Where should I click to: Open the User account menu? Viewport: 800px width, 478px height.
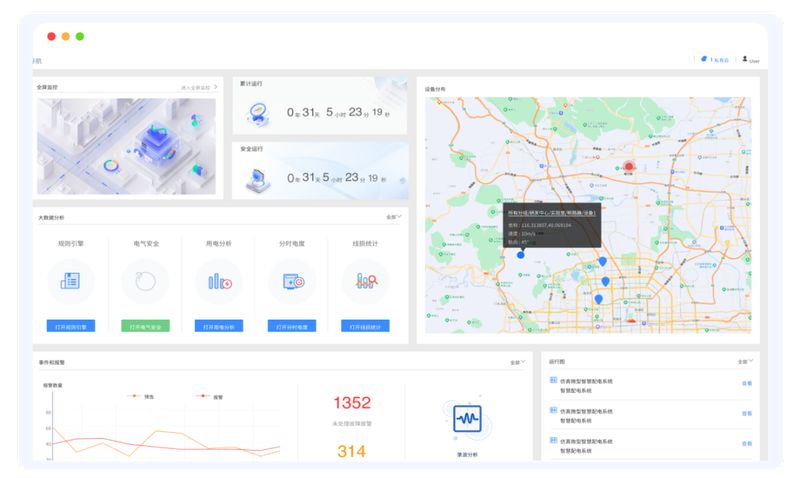coord(750,60)
